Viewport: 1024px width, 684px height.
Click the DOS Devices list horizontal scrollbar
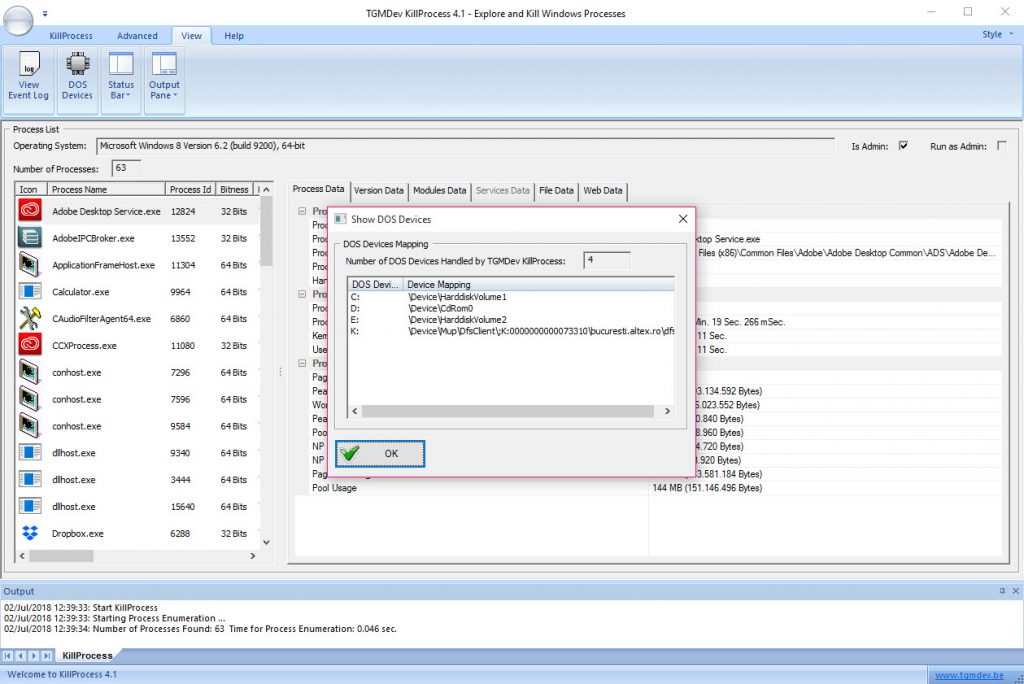point(507,411)
